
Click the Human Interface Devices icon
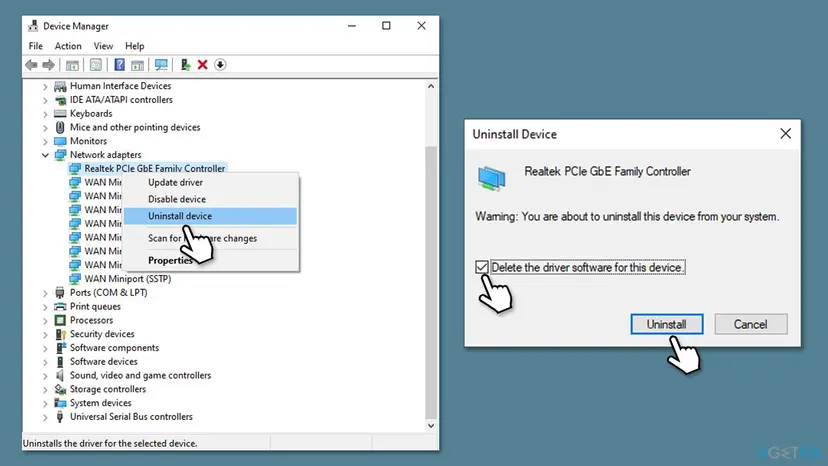pos(60,86)
